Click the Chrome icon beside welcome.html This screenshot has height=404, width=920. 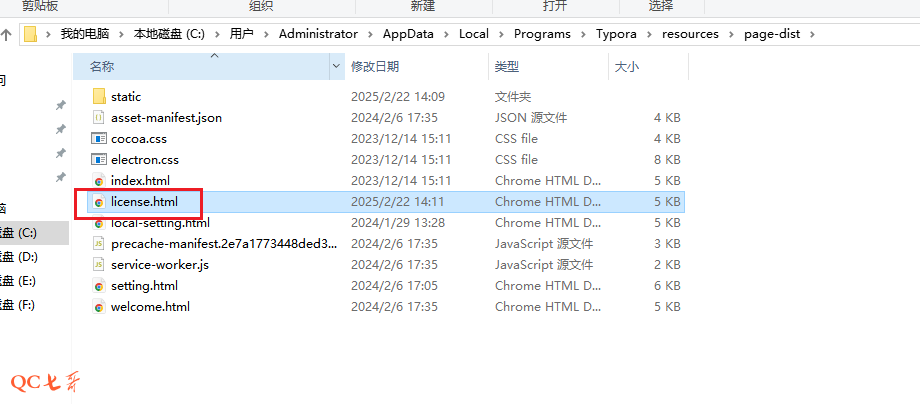pos(99,307)
